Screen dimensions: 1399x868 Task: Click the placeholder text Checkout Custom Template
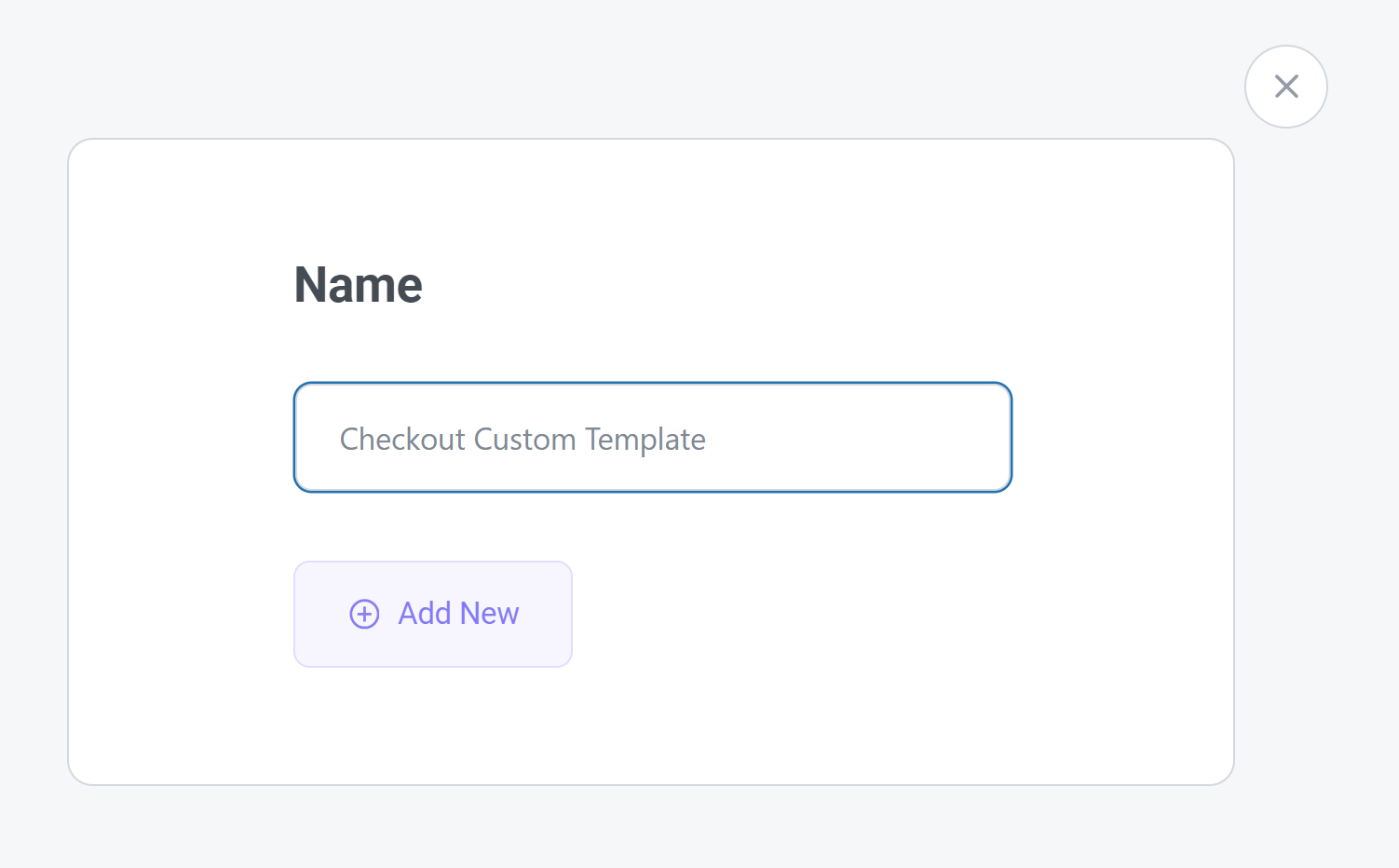(523, 439)
